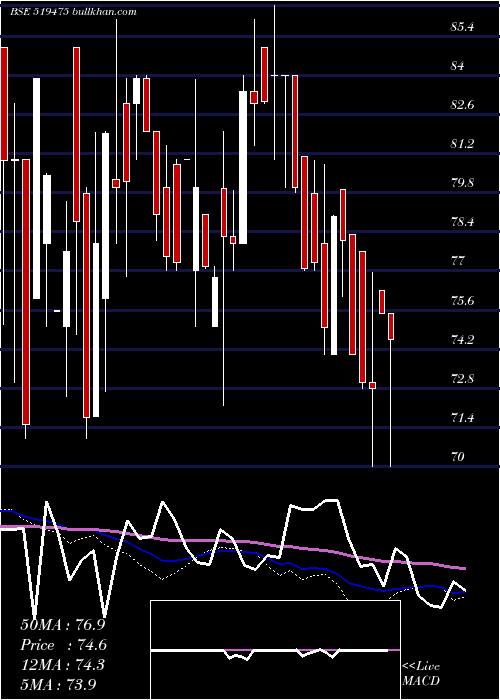Image resolution: width=500 pixels, height=700 pixels.
Task: Click the 78.4 price axis label
Action: [x=462, y=222]
